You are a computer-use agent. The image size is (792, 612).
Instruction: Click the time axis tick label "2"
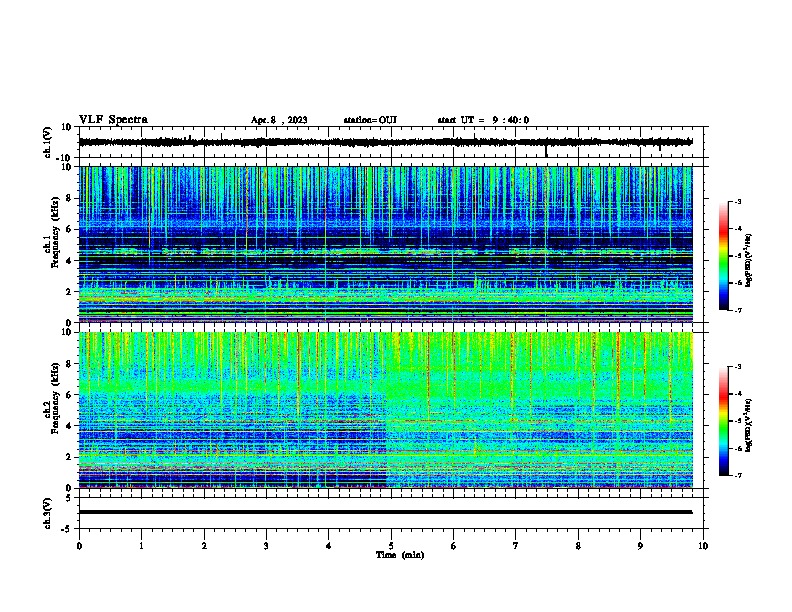pos(204,546)
